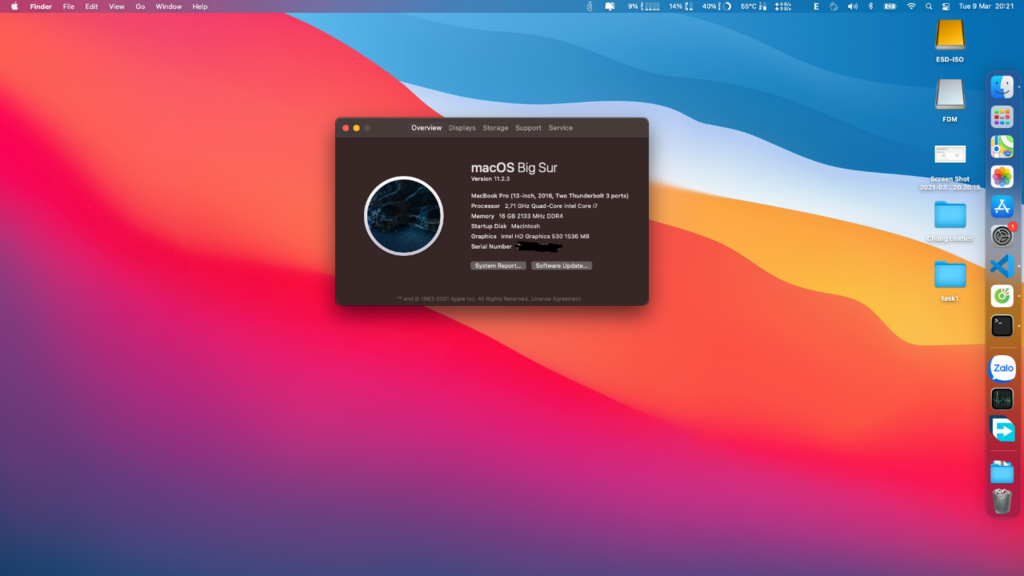Screen dimensions: 1024x576
Task: Open Terminal from the Dock
Action: point(1002,325)
